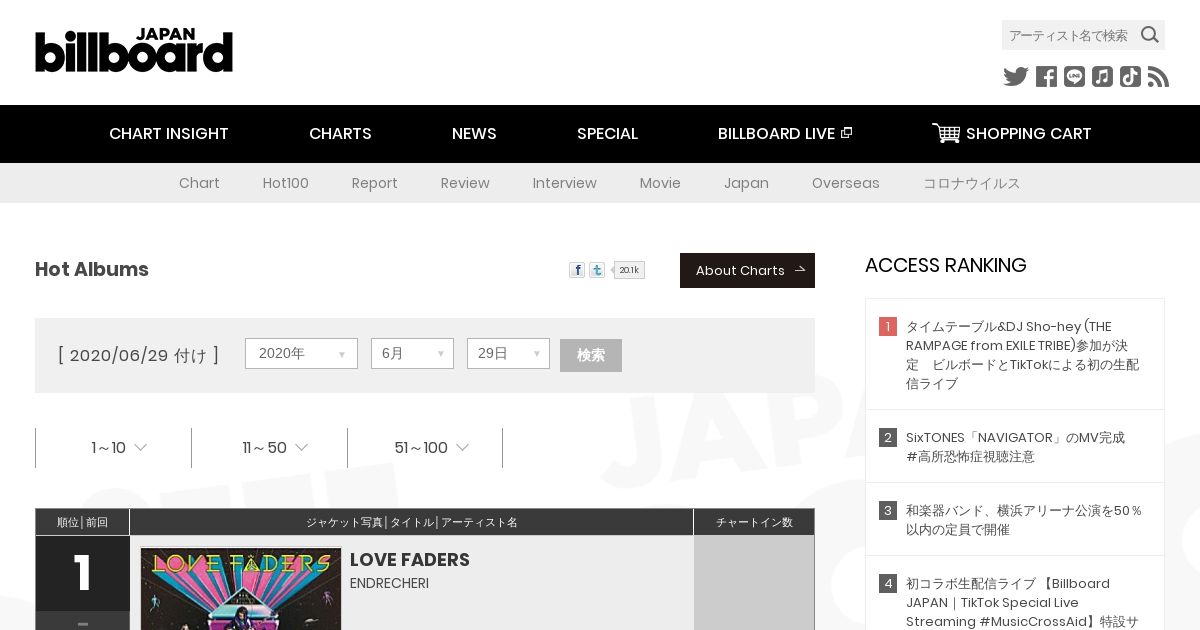Screen dimensions: 1200x630
Task: Click the Hot Albums heading
Action: coord(92,269)
